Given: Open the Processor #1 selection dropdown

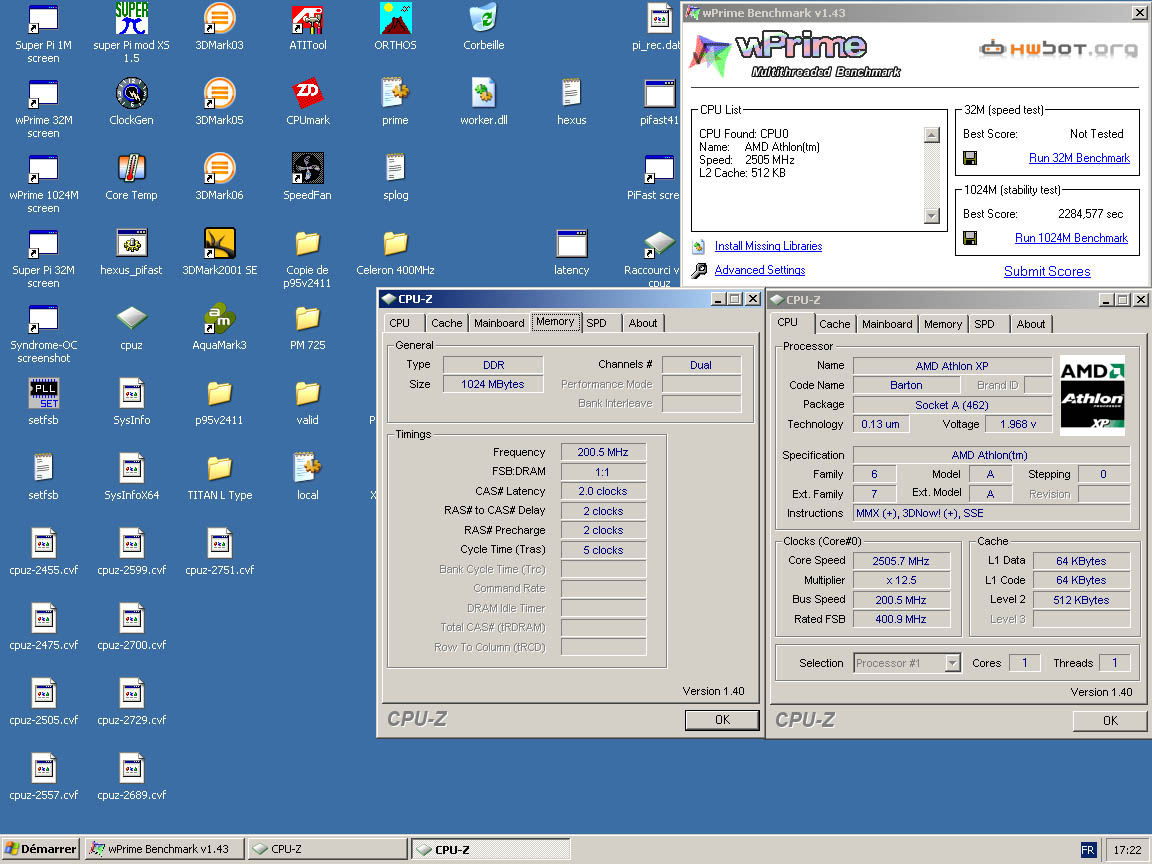Looking at the screenshot, I should [952, 663].
